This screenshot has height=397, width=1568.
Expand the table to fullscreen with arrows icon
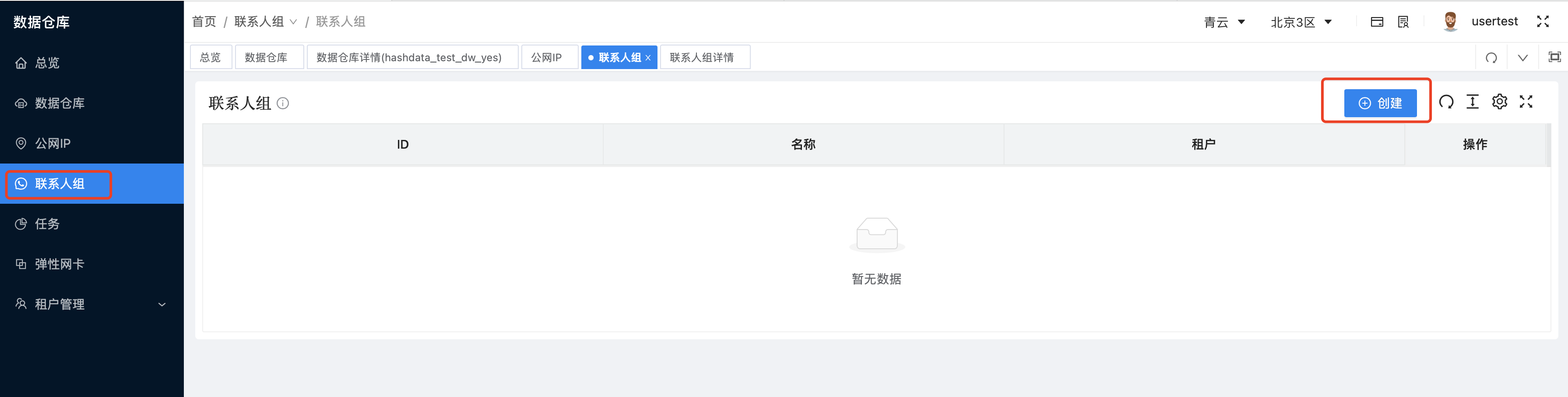[1526, 101]
